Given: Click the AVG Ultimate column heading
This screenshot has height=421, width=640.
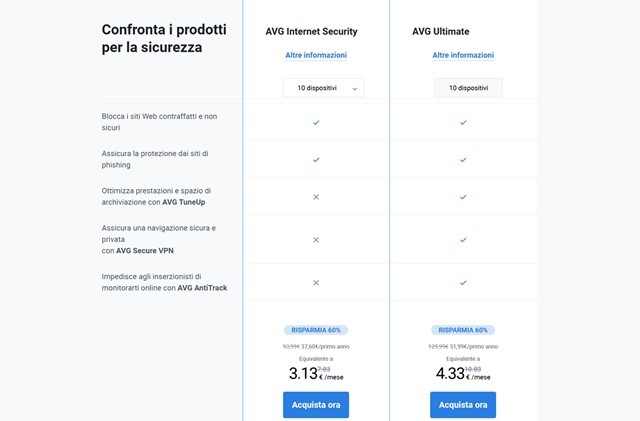Looking at the screenshot, I should (x=441, y=31).
